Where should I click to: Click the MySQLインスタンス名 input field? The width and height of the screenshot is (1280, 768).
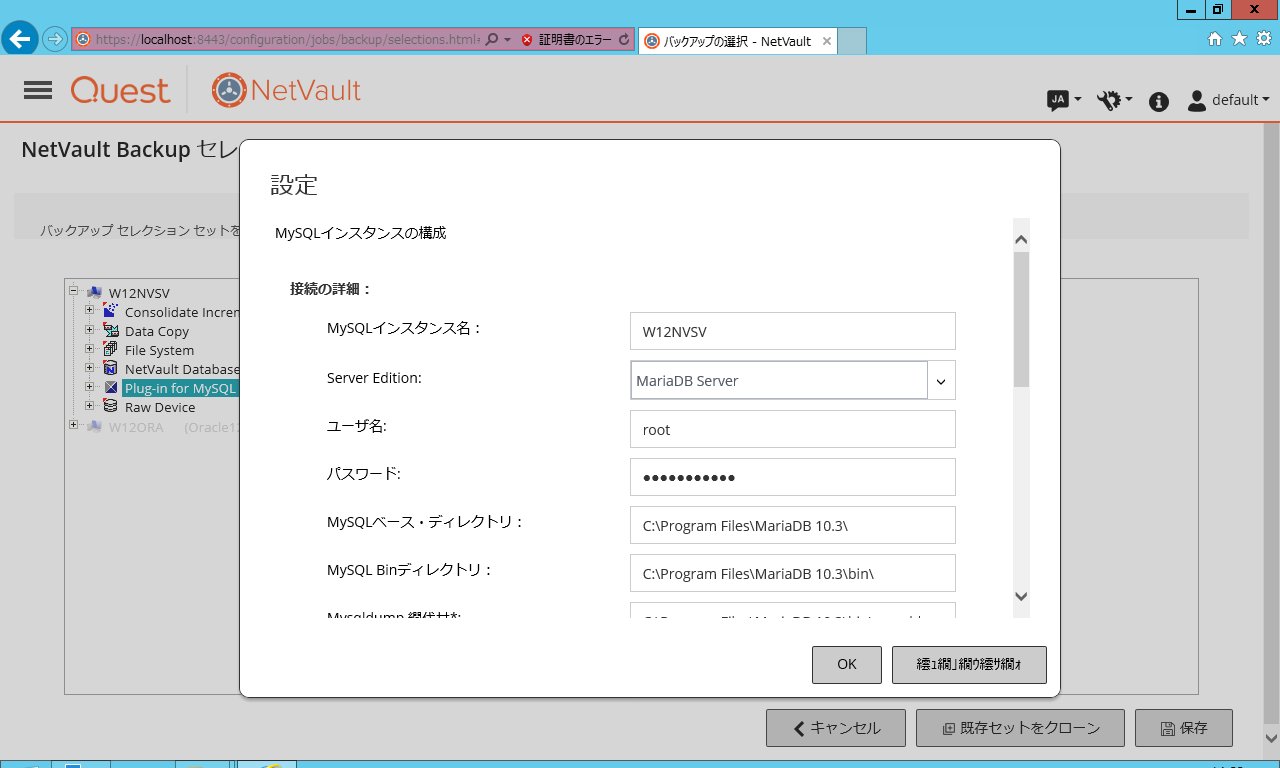tap(793, 331)
